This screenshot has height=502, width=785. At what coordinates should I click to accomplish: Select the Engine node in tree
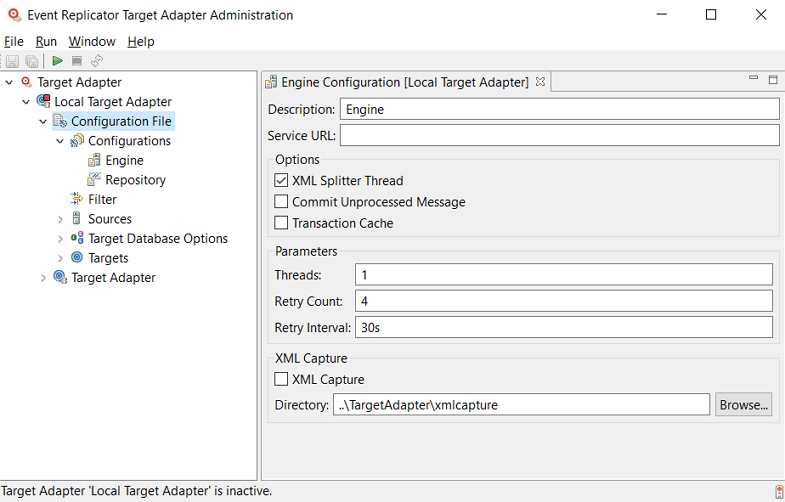[124, 160]
